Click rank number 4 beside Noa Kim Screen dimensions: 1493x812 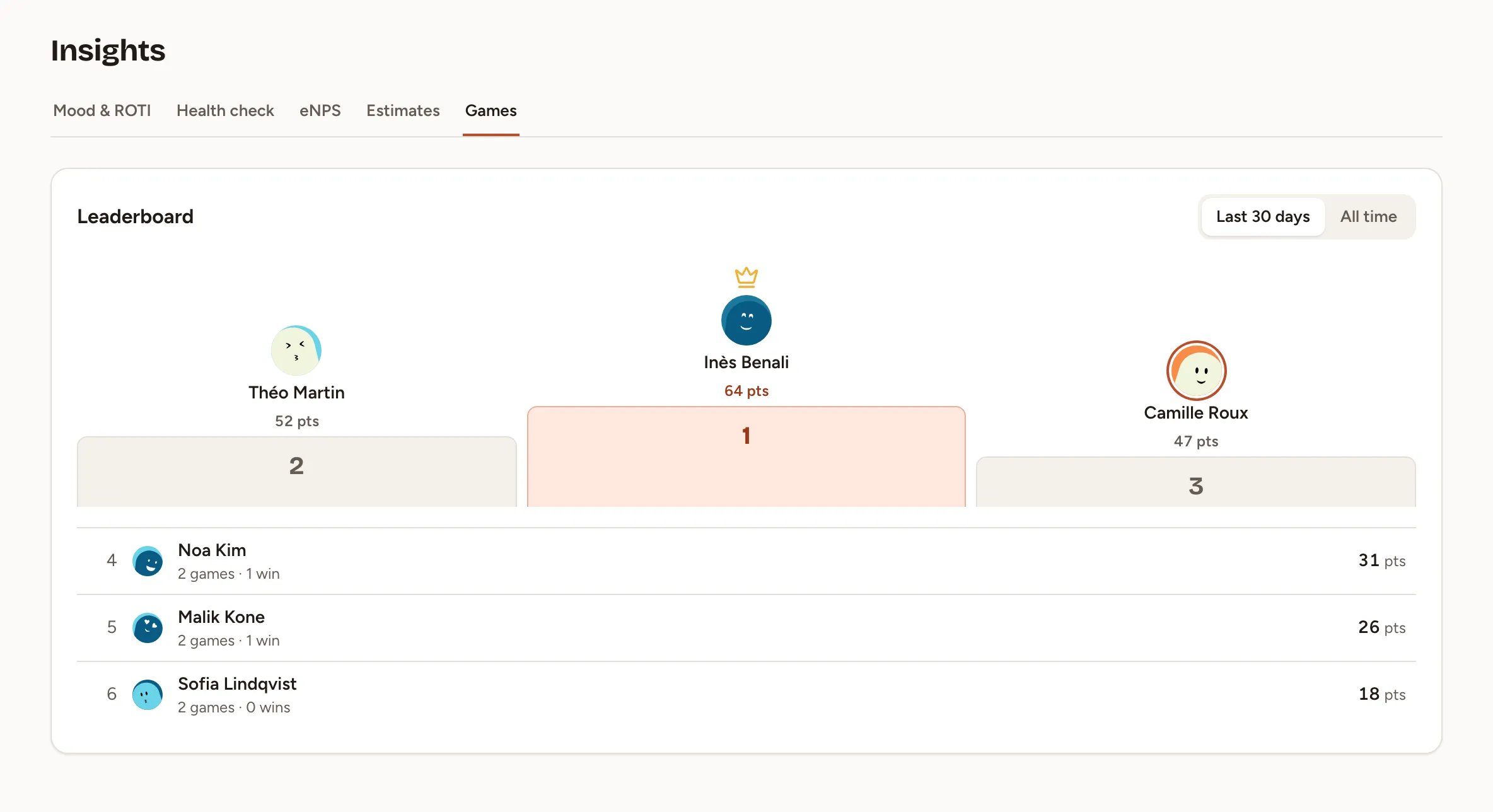click(x=112, y=560)
